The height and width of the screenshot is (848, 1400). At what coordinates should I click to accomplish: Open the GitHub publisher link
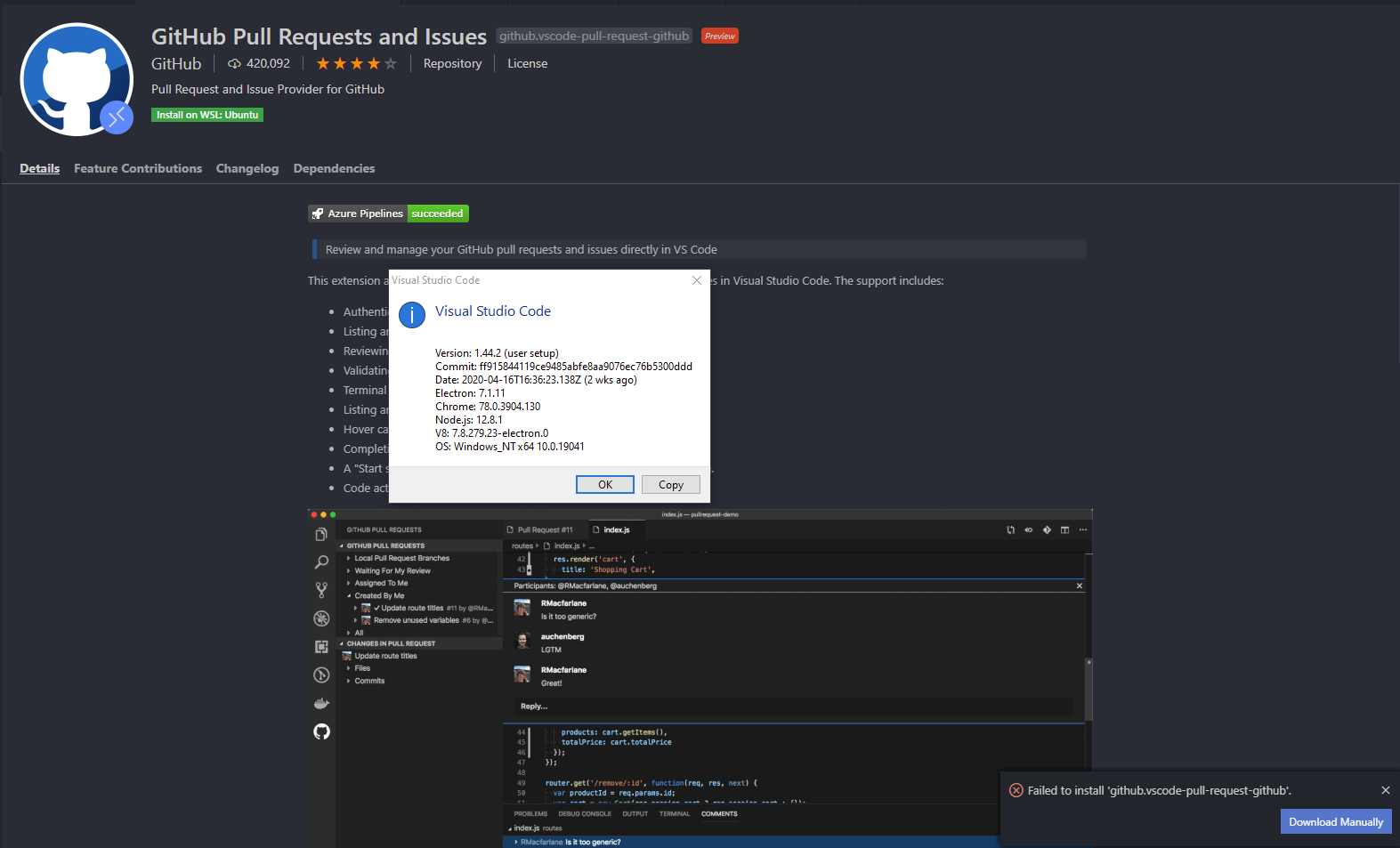(176, 64)
